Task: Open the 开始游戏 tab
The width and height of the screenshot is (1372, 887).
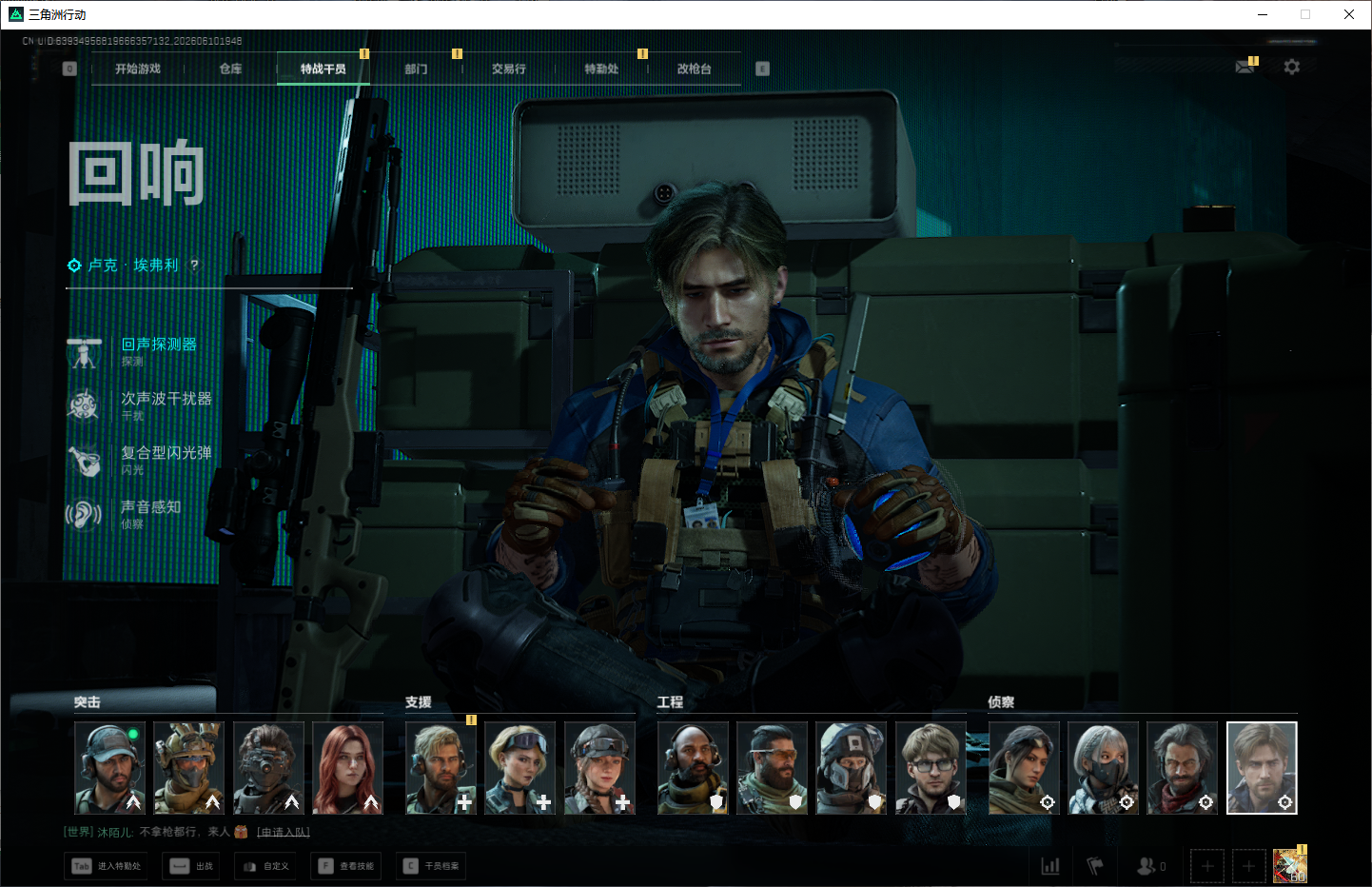Action: [138, 69]
